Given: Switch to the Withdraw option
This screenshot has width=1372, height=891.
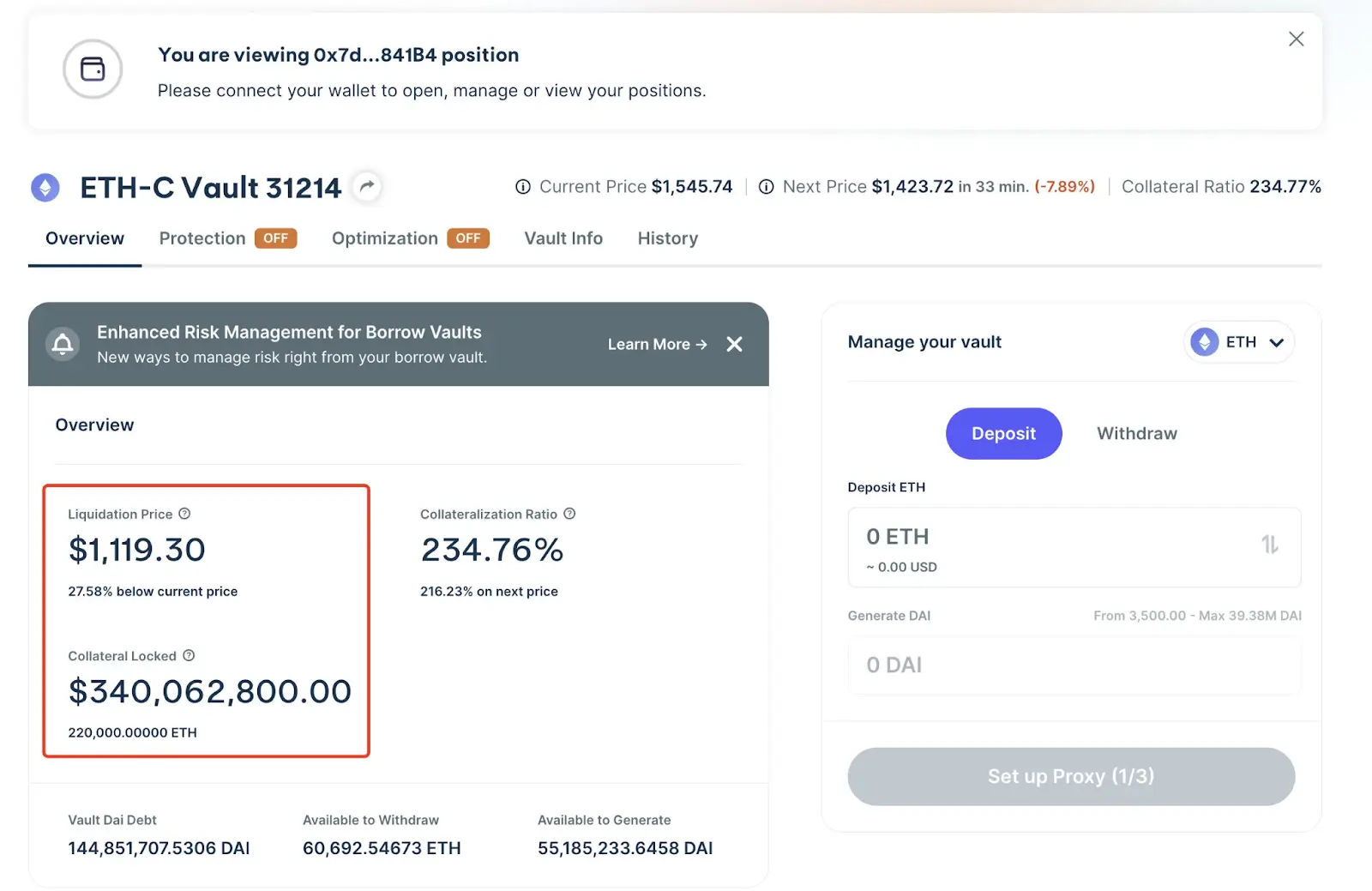Looking at the screenshot, I should coord(1136,433).
